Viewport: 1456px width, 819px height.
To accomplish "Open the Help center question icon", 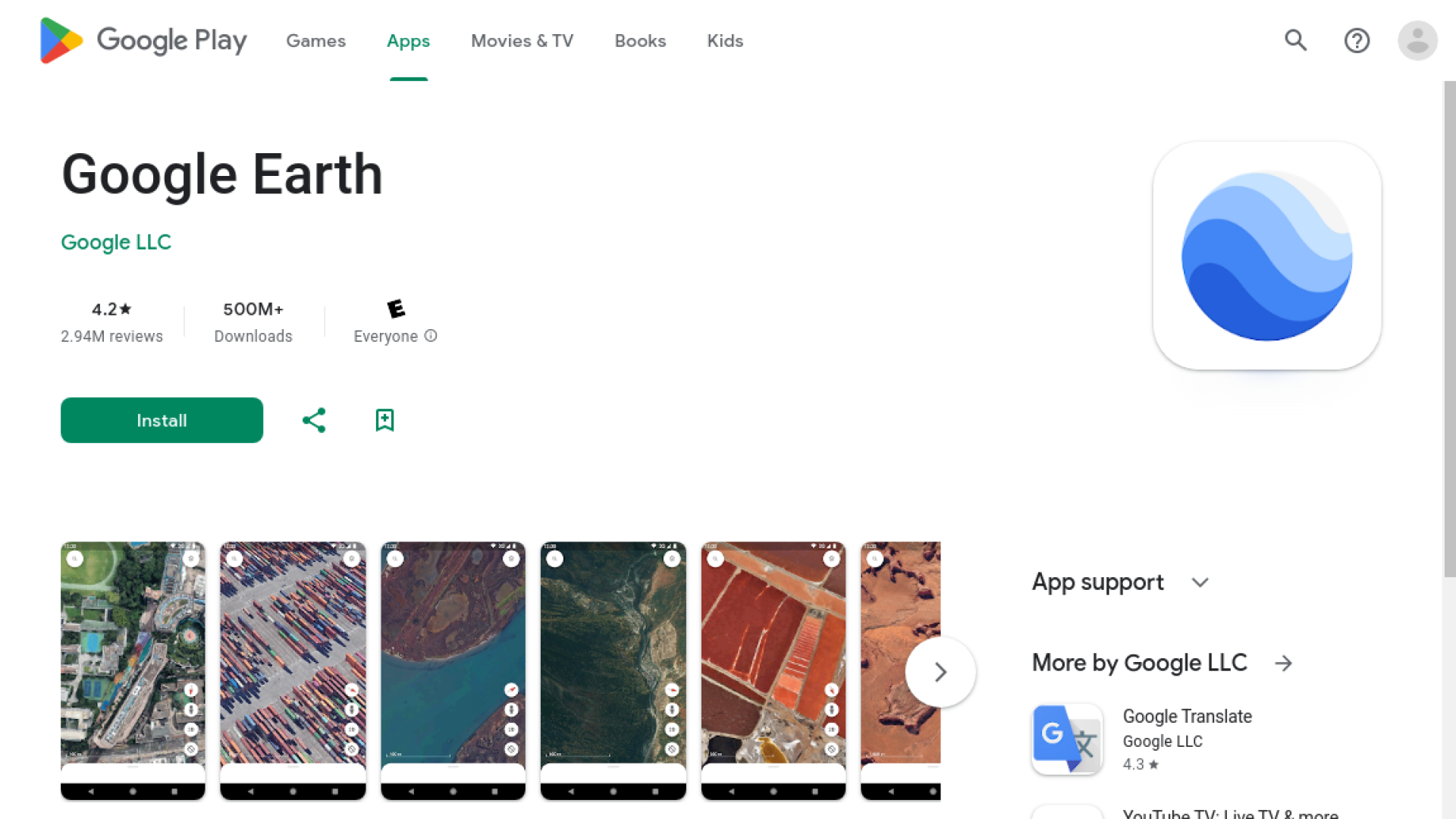I will [x=1357, y=40].
